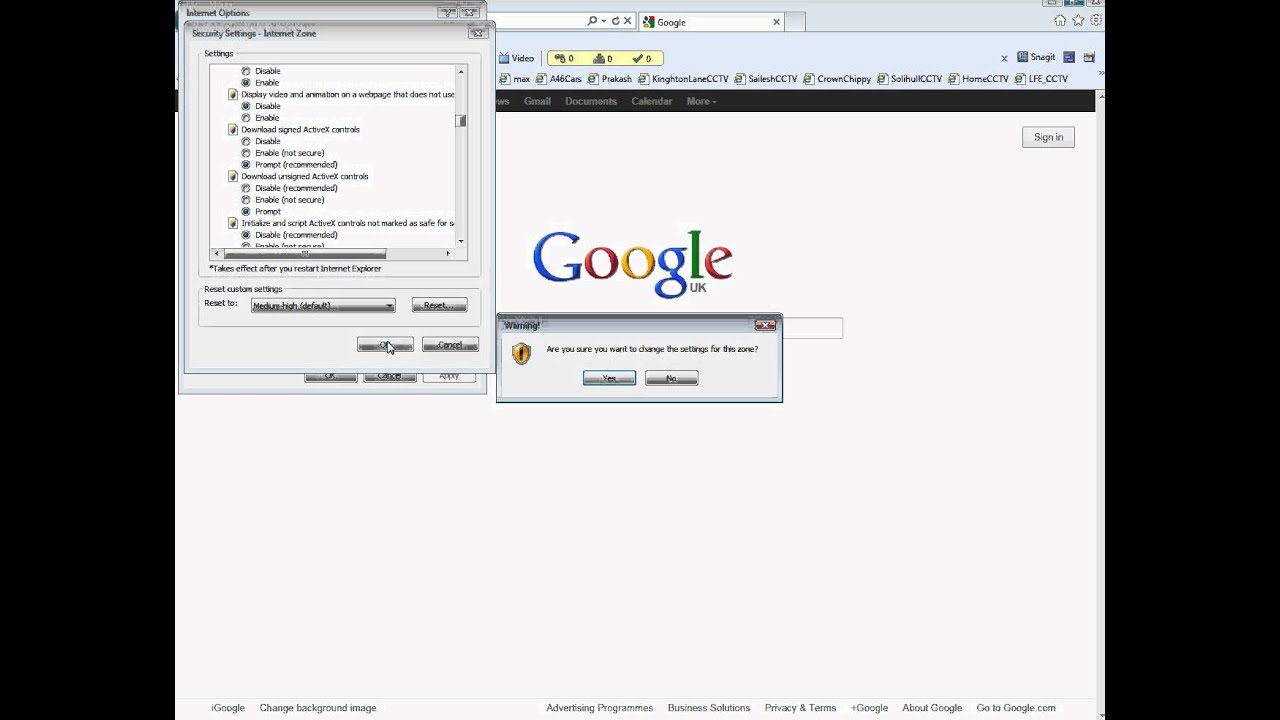Click the horizontal scrollbar thumb in settings list
Screen dimensions: 1280x720
305,254
